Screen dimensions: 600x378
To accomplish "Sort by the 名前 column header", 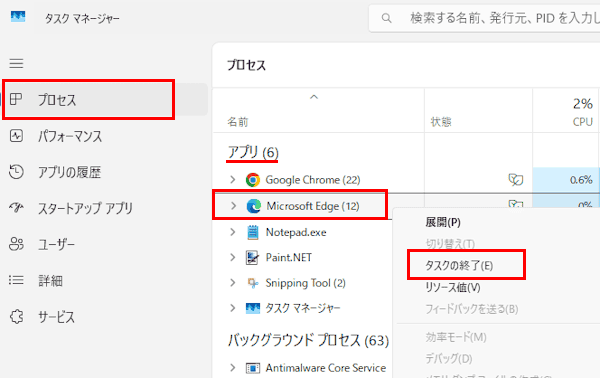I will pyautogui.click(x=238, y=122).
